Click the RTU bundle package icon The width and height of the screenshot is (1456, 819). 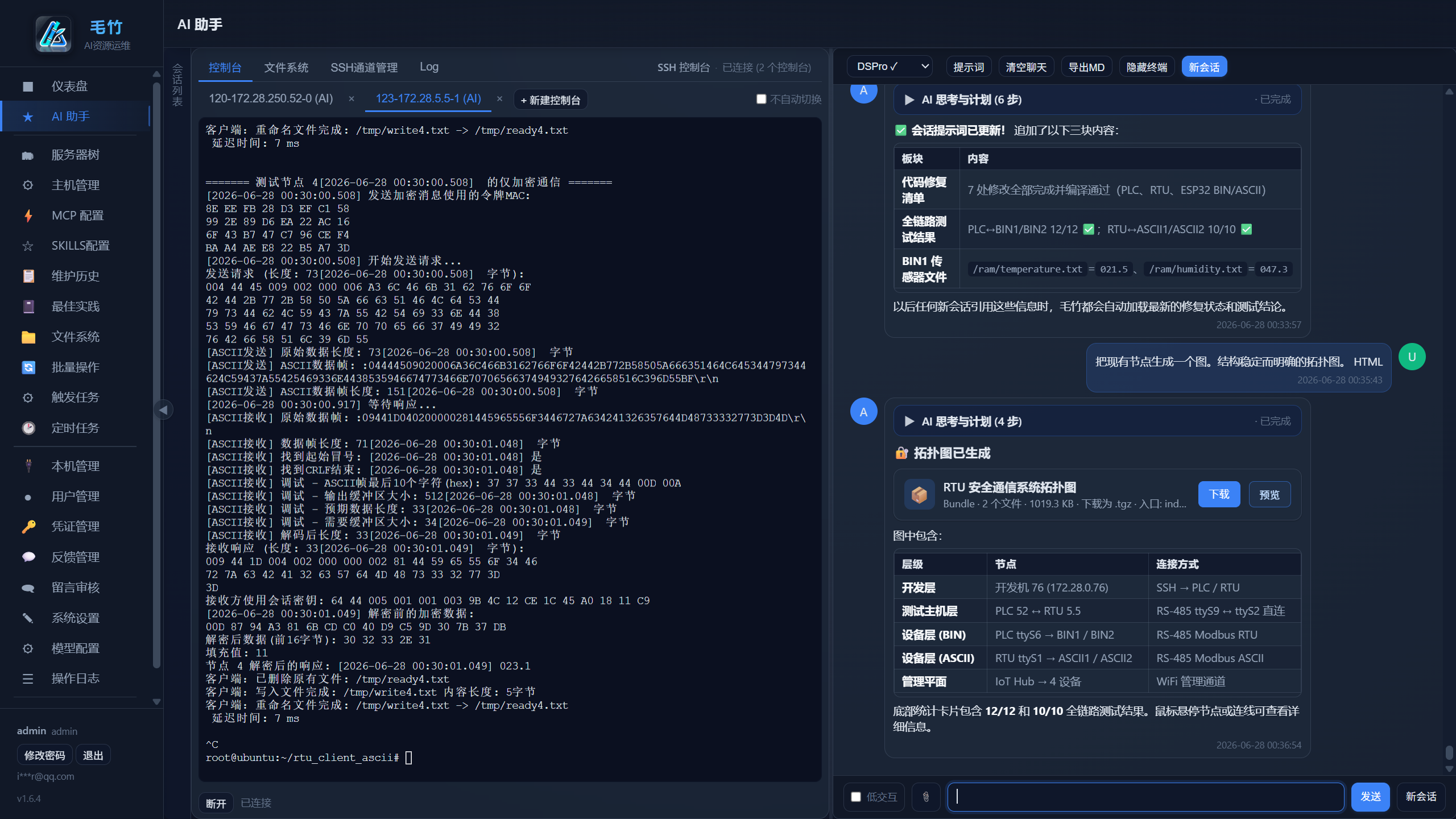(x=919, y=495)
